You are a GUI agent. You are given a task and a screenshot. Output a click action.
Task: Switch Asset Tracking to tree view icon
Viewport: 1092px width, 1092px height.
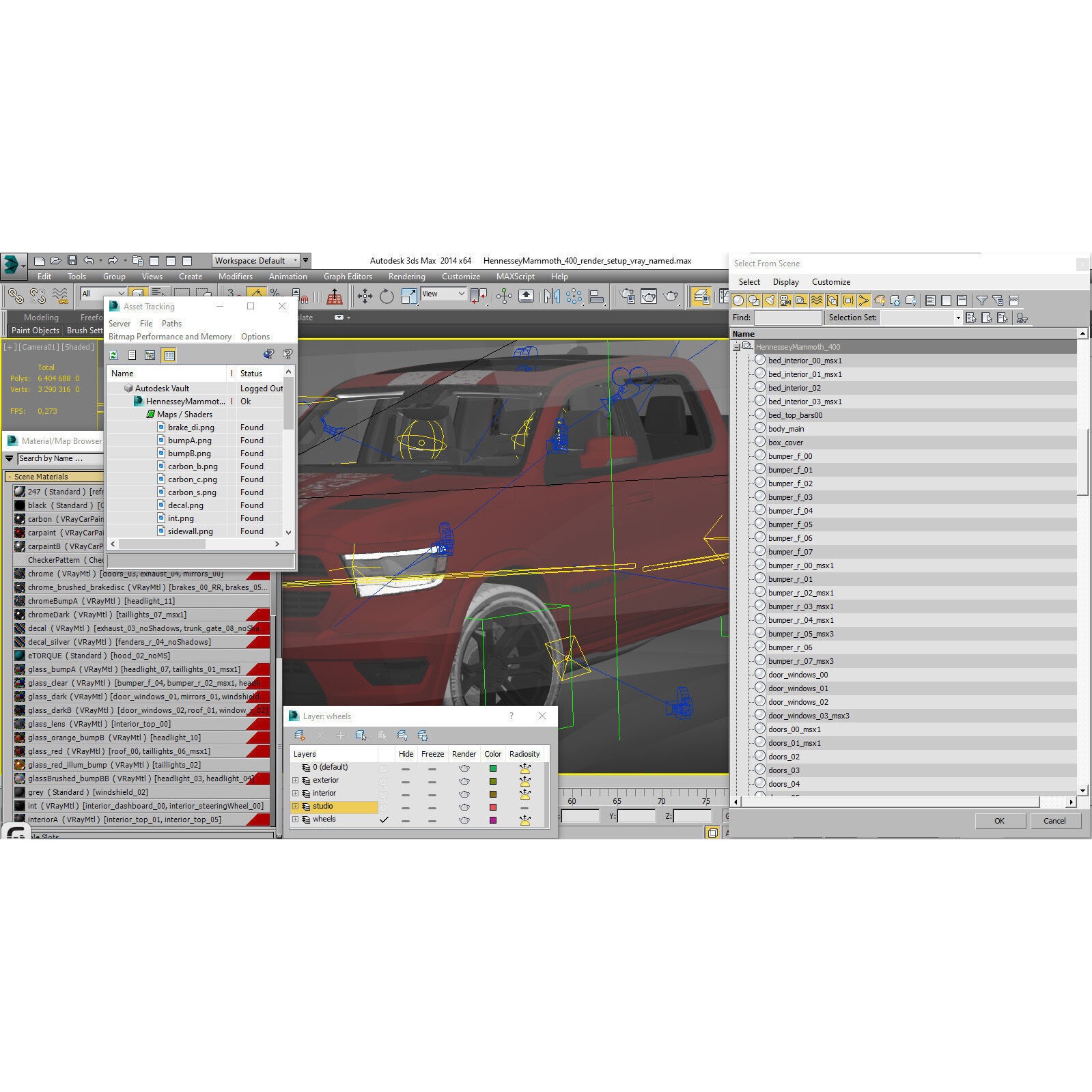coord(150,355)
